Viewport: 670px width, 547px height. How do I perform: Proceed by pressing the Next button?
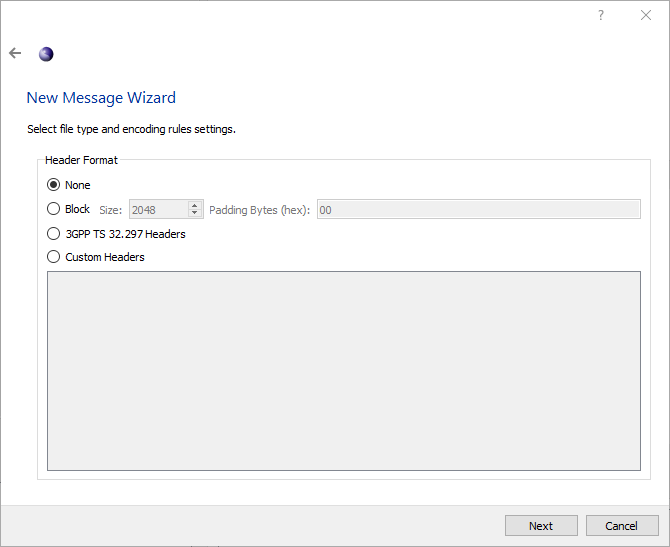click(x=541, y=526)
